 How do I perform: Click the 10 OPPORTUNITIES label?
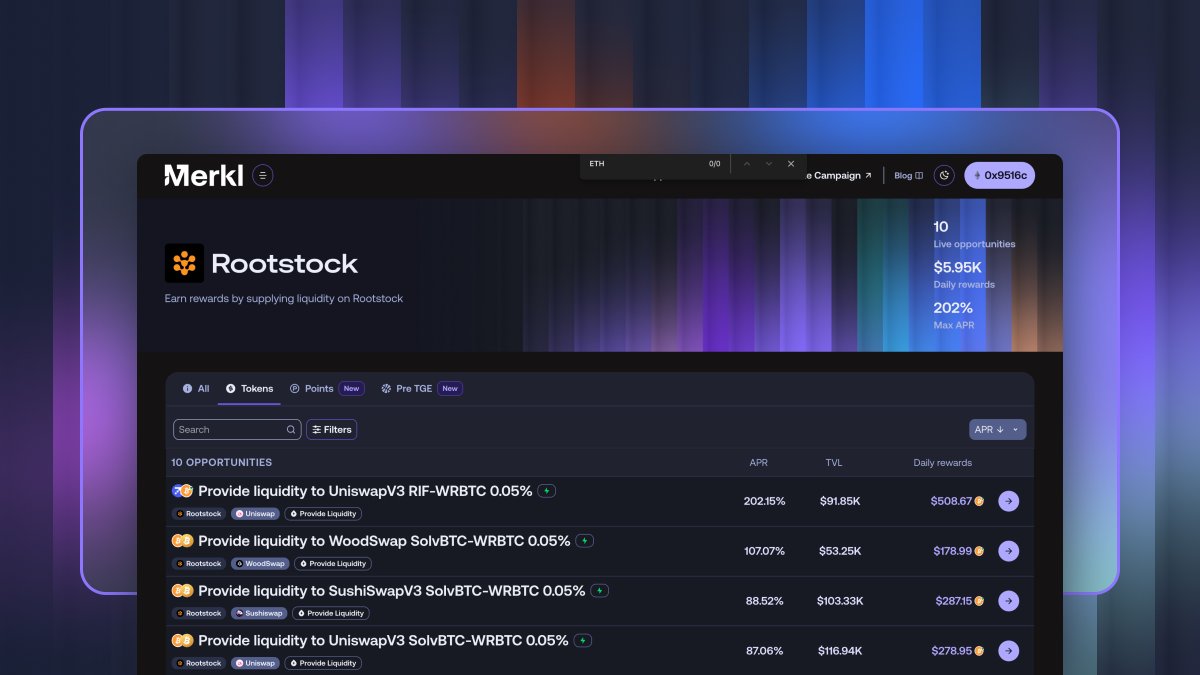(221, 463)
